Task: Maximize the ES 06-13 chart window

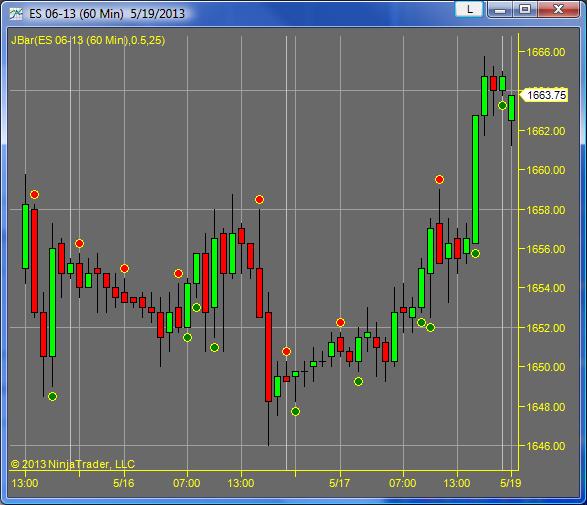Action: pyautogui.click(x=525, y=9)
